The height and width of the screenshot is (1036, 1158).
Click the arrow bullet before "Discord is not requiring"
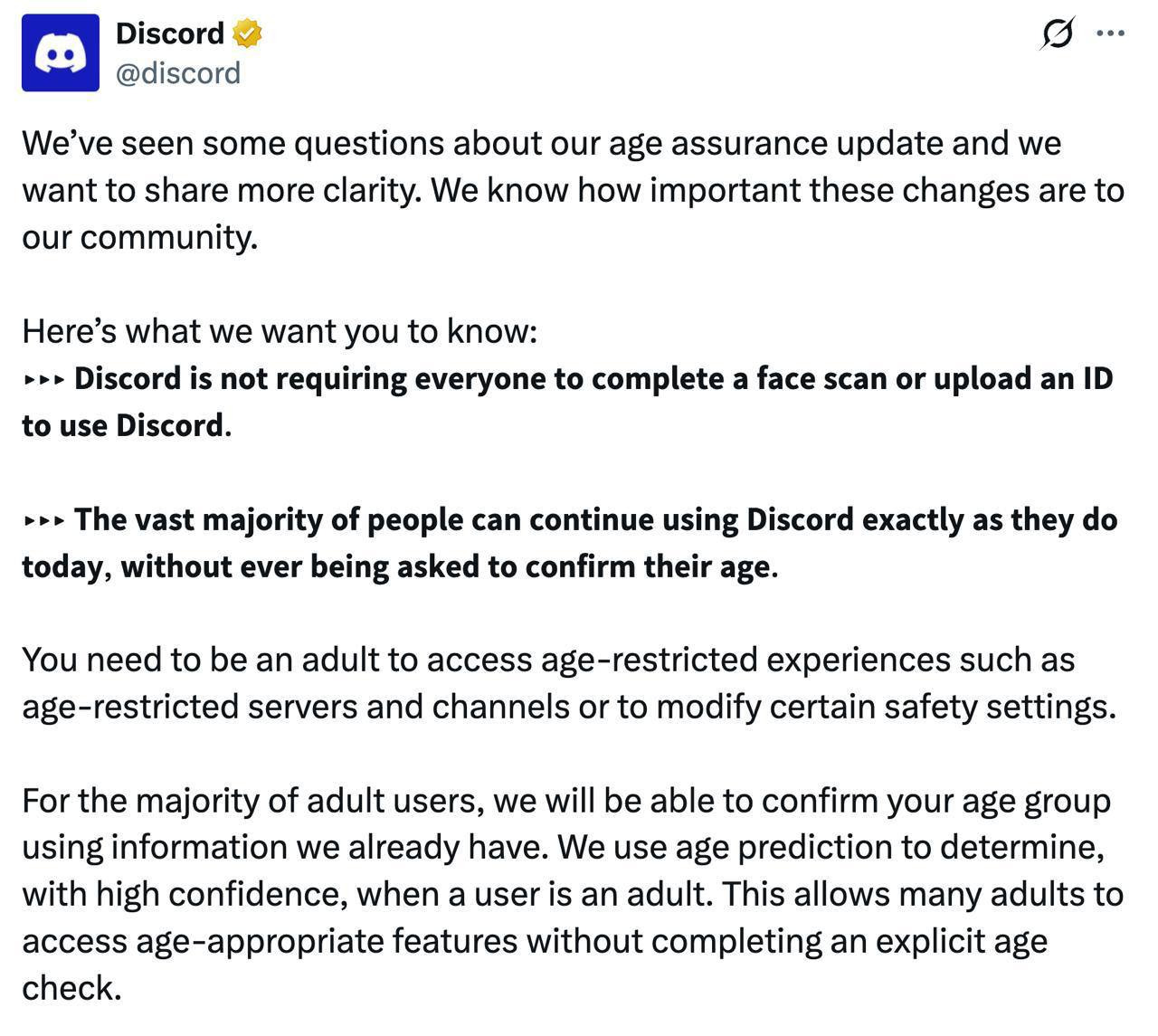[43, 379]
